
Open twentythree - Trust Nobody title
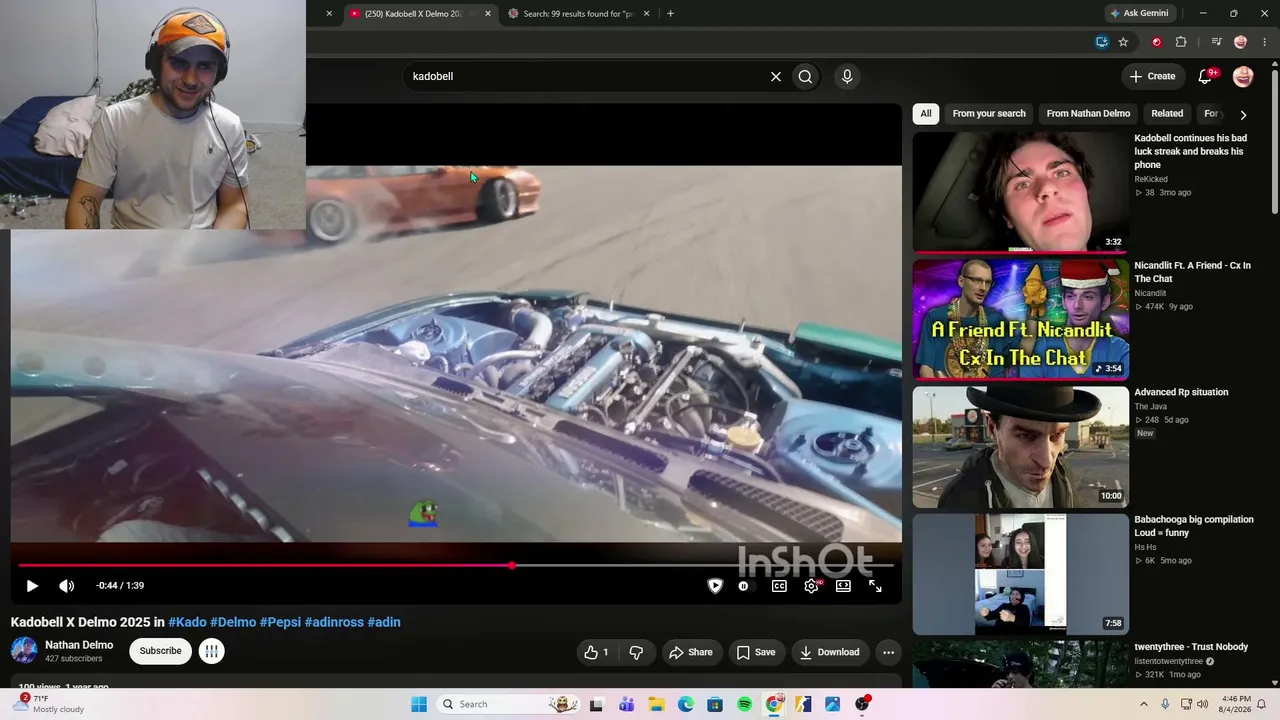[1191, 647]
